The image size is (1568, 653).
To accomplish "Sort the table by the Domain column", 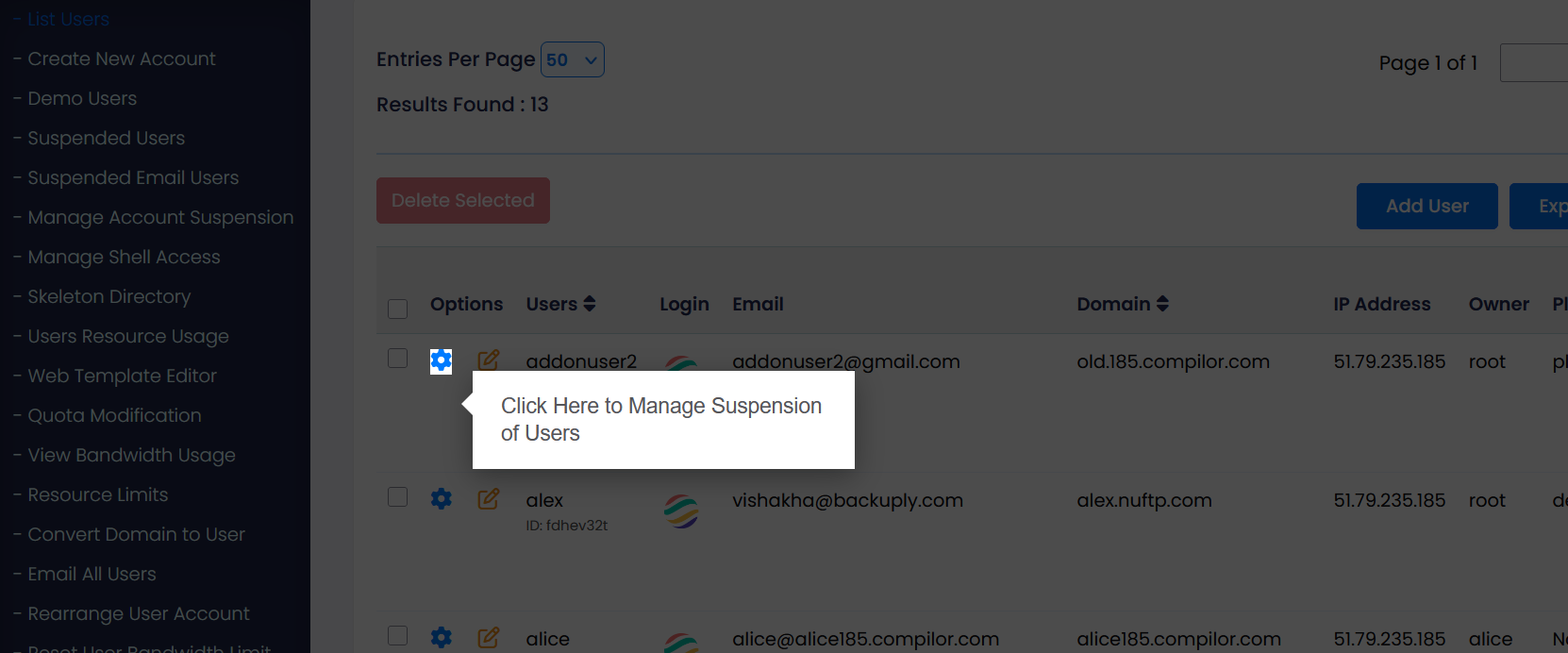I will [1123, 304].
